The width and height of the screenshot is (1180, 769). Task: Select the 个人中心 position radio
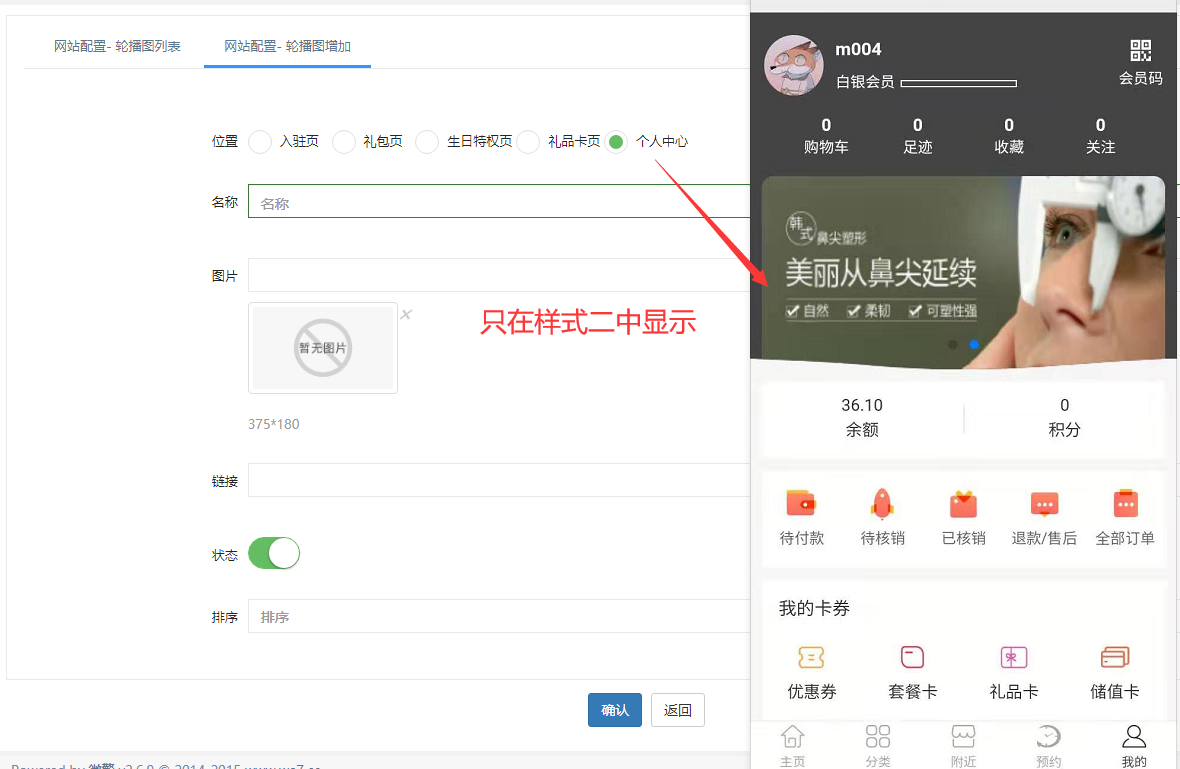[x=616, y=141]
